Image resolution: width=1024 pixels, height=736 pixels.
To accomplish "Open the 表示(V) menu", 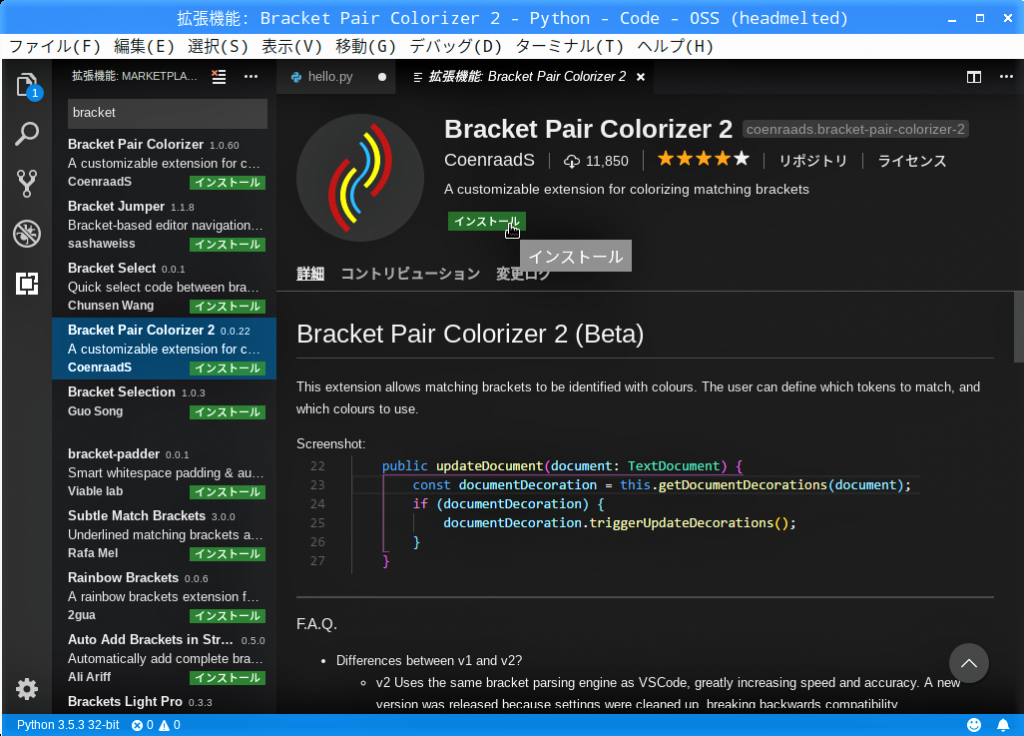I will point(292,46).
